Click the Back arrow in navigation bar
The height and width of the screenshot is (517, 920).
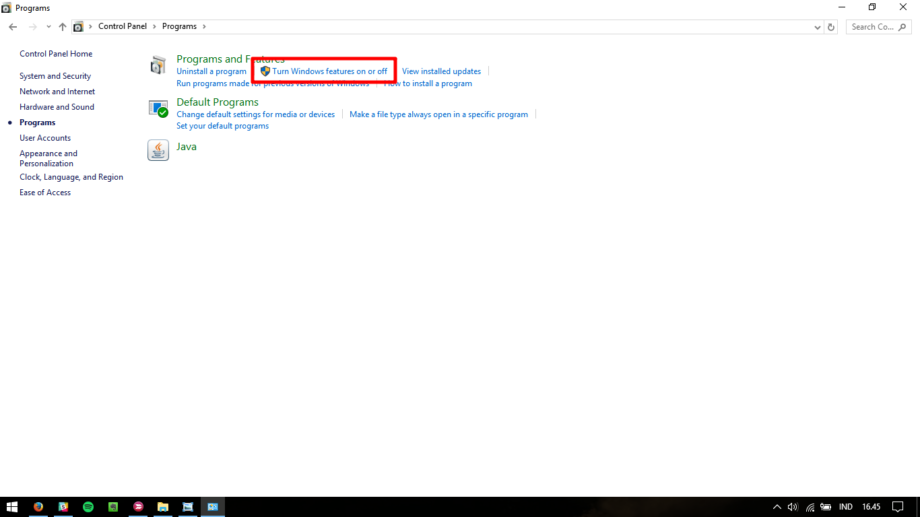[x=13, y=27]
